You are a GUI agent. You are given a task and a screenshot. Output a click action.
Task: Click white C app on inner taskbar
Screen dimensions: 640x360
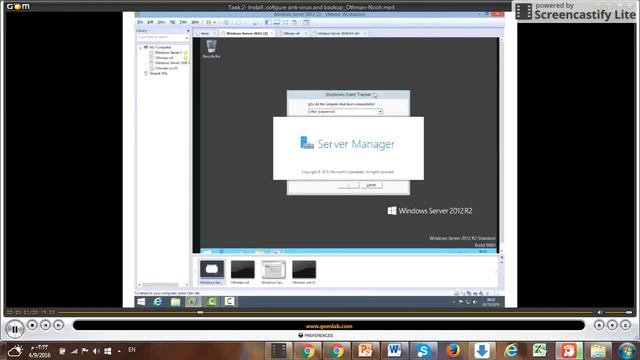[229, 302]
